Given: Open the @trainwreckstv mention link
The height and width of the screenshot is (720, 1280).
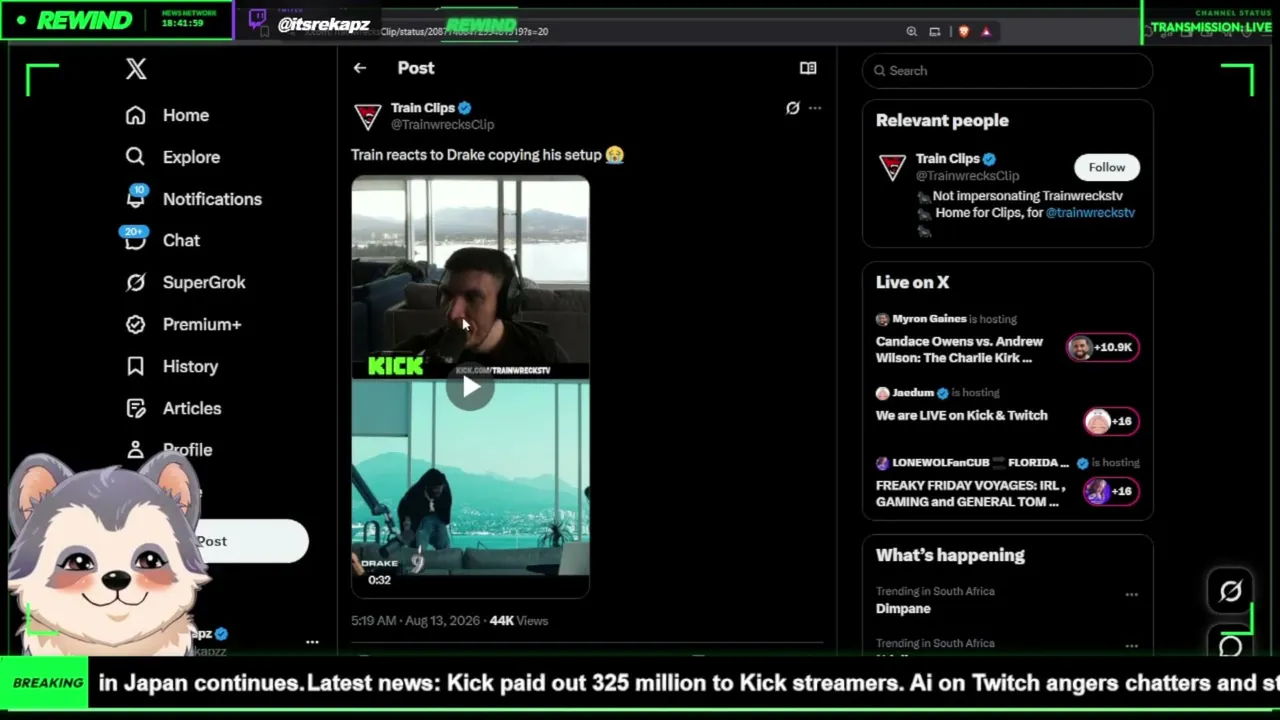Looking at the screenshot, I should coord(1090,212).
